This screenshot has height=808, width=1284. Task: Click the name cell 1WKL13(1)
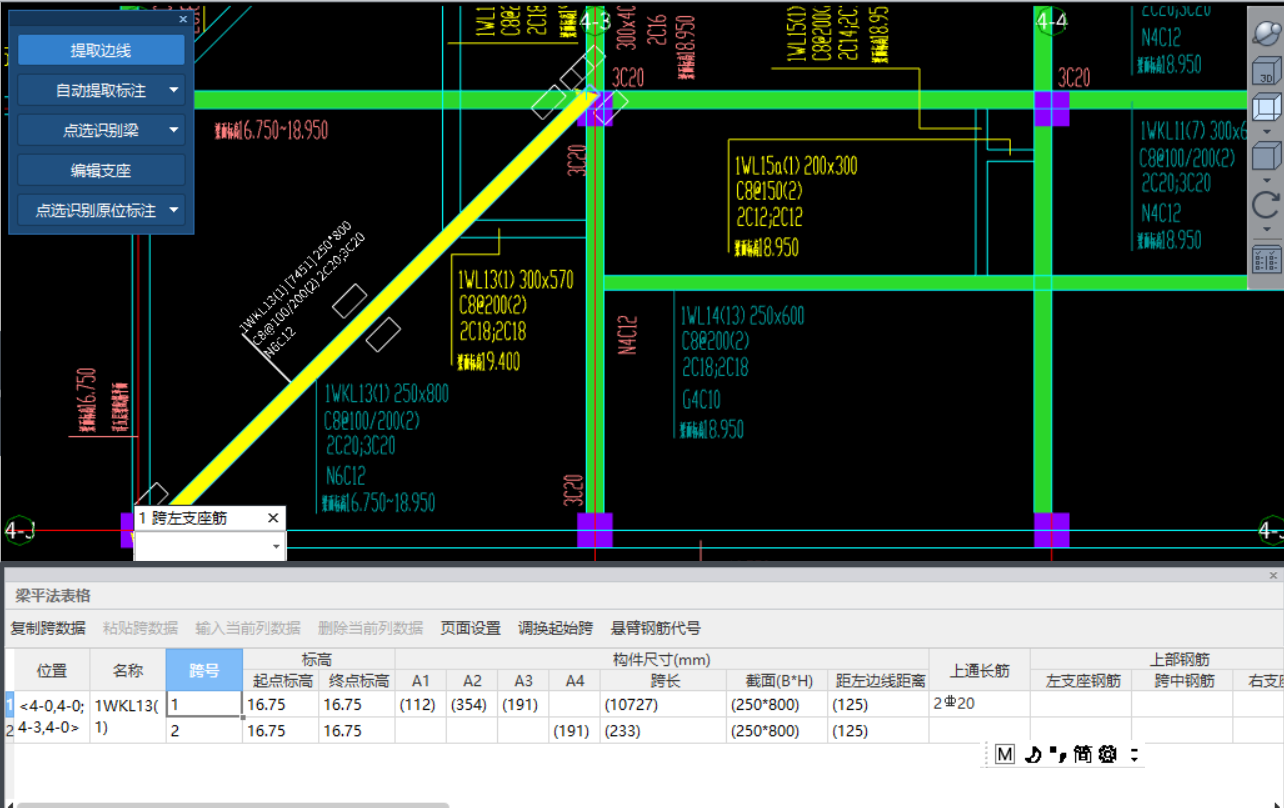pos(128,717)
